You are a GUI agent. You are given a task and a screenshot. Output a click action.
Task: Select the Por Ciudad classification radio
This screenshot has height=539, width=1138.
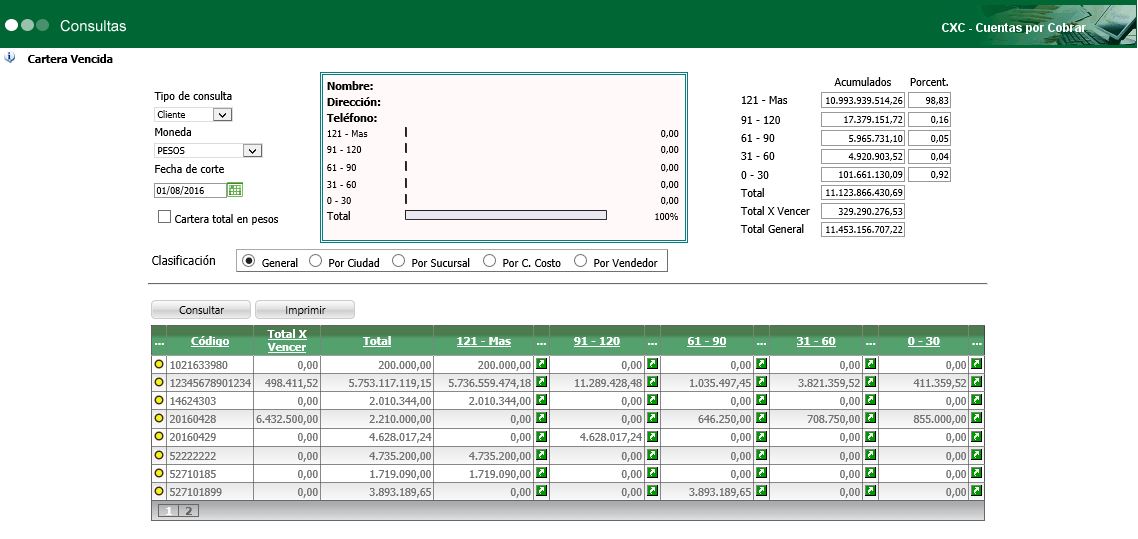315,262
